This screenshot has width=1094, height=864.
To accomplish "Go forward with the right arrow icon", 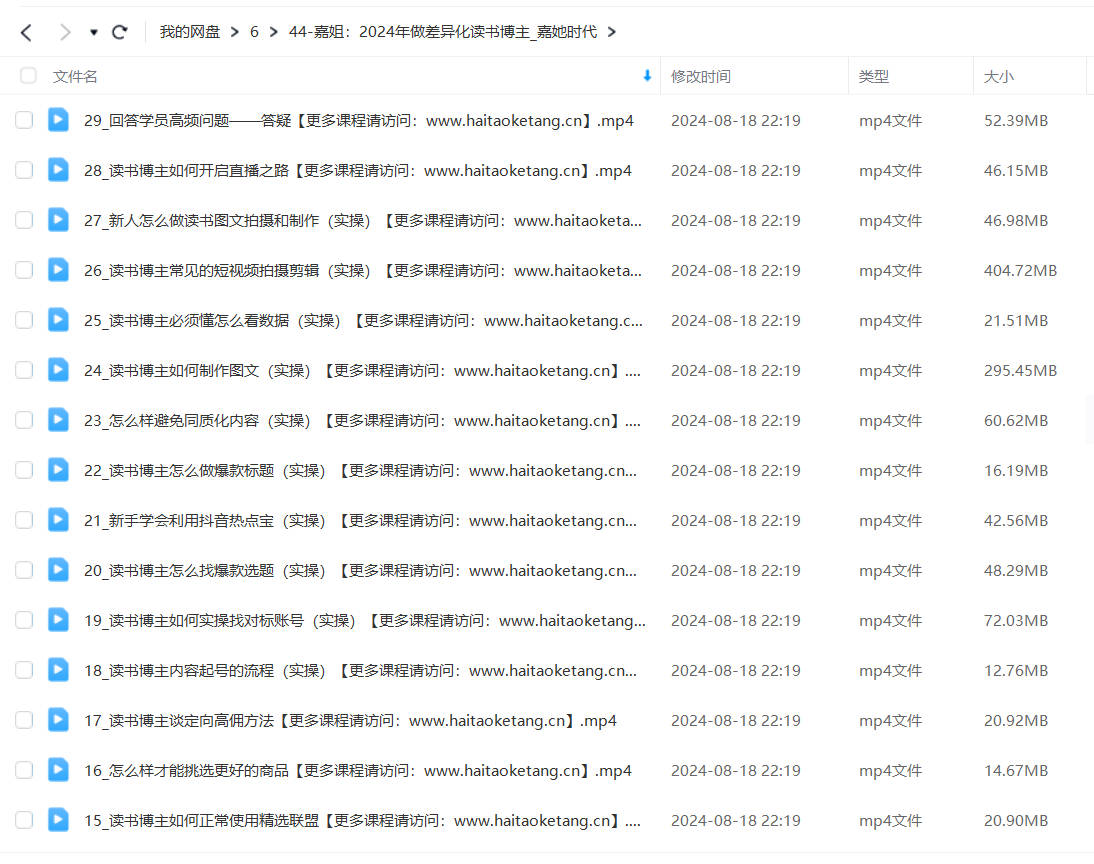I will click(x=65, y=32).
